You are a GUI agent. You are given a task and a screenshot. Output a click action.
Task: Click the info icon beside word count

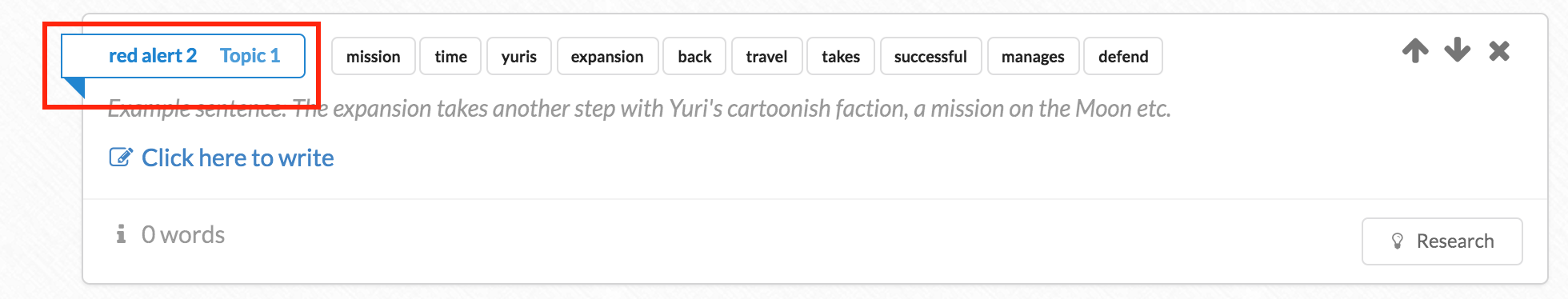(x=121, y=233)
